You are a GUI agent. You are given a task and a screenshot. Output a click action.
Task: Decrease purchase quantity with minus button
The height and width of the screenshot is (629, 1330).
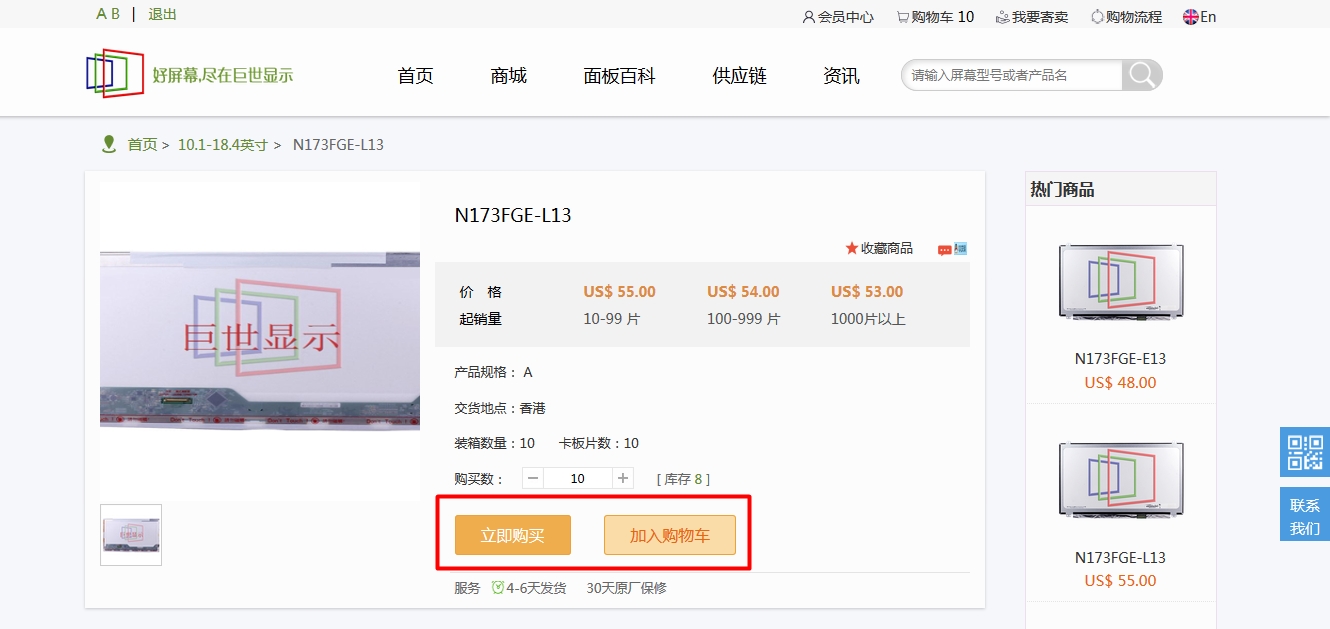[533, 478]
